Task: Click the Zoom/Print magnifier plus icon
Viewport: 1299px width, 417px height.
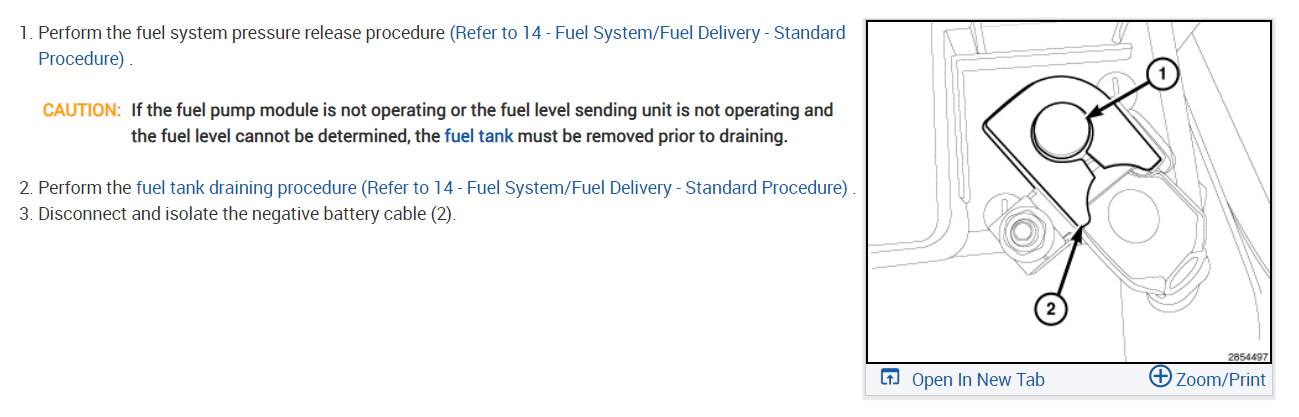Action: click(x=1160, y=377)
